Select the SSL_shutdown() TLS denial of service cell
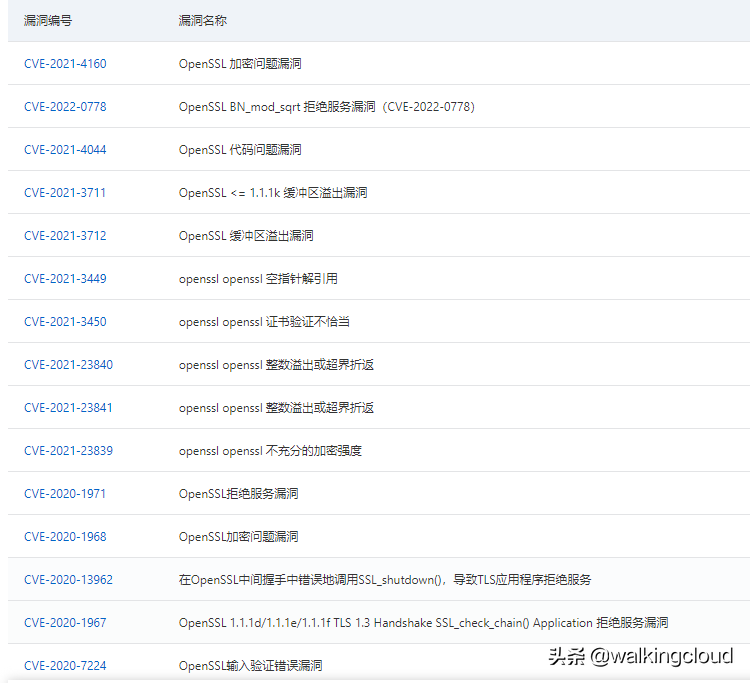The image size is (750, 683). pyautogui.click(x=385, y=580)
